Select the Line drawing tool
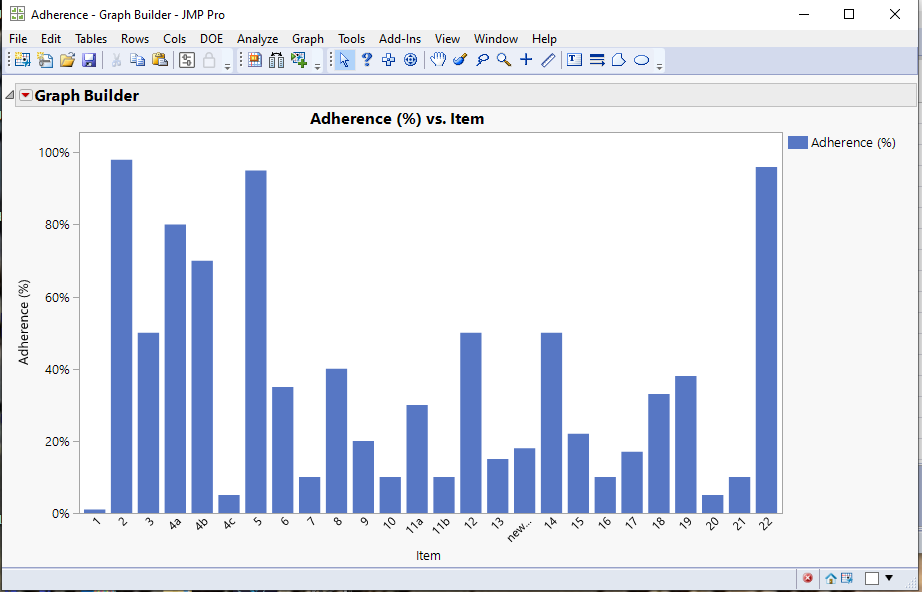Screen dimensions: 922x592 (x=548, y=60)
